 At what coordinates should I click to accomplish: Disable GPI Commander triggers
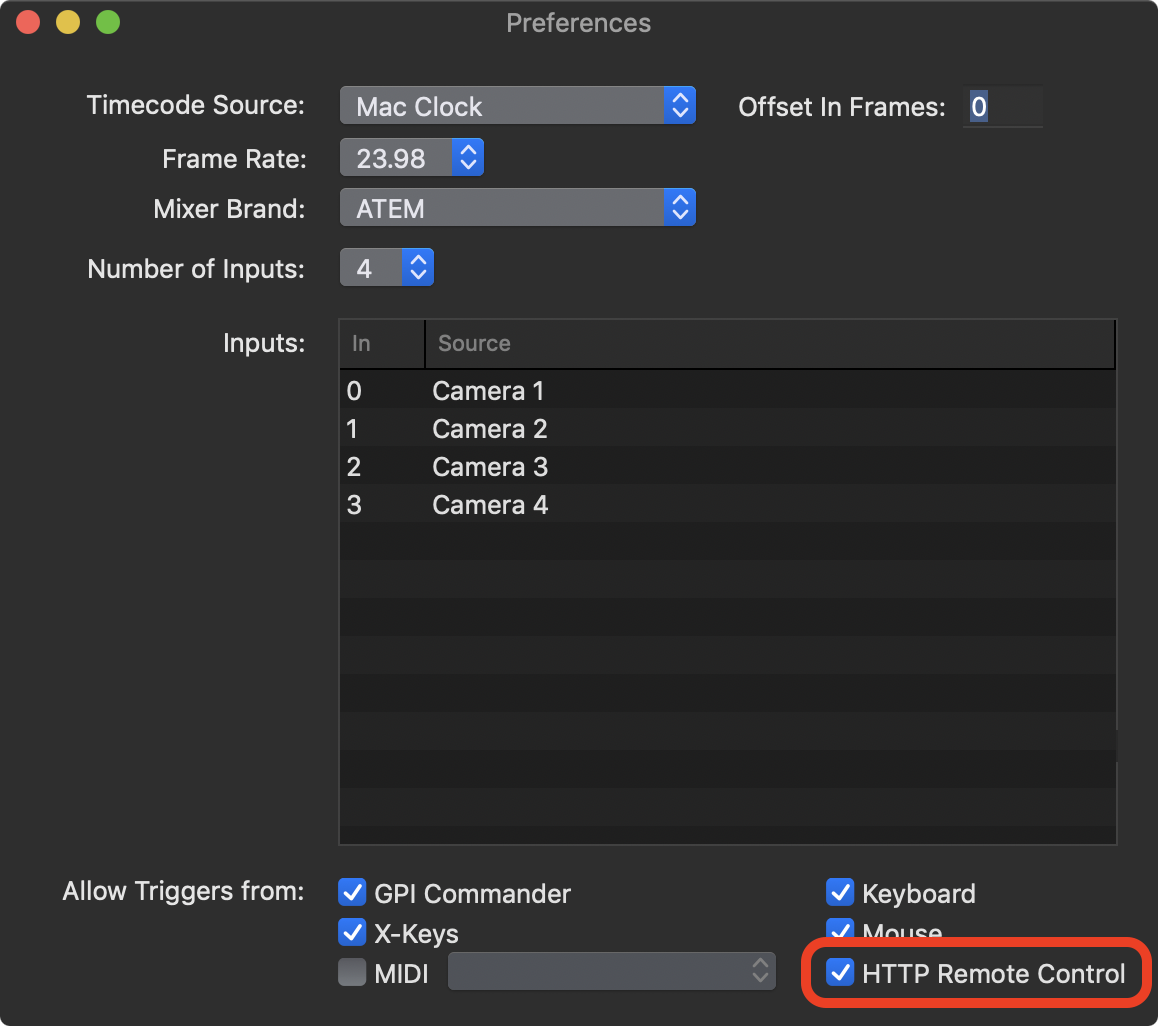point(352,892)
